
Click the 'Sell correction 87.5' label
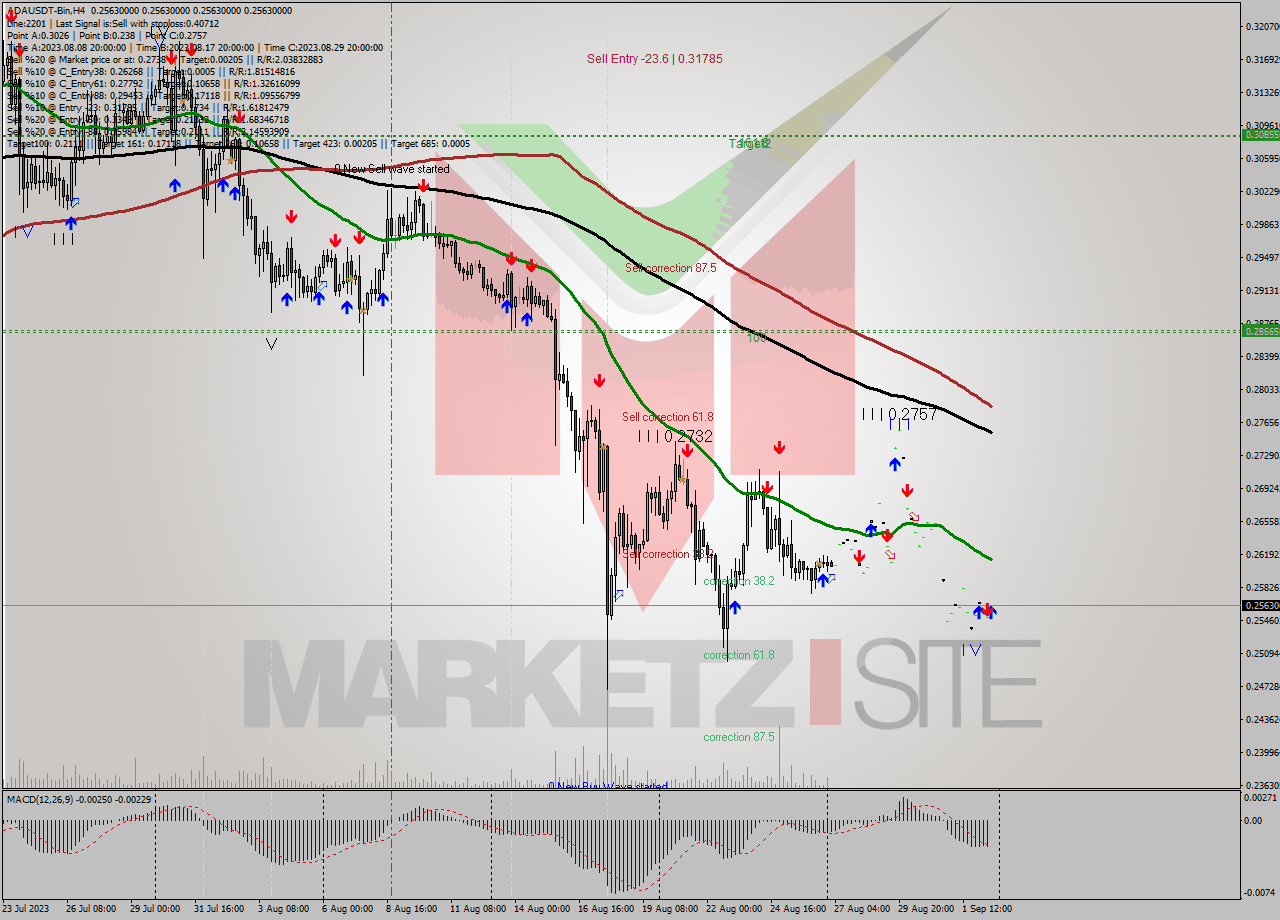(671, 268)
